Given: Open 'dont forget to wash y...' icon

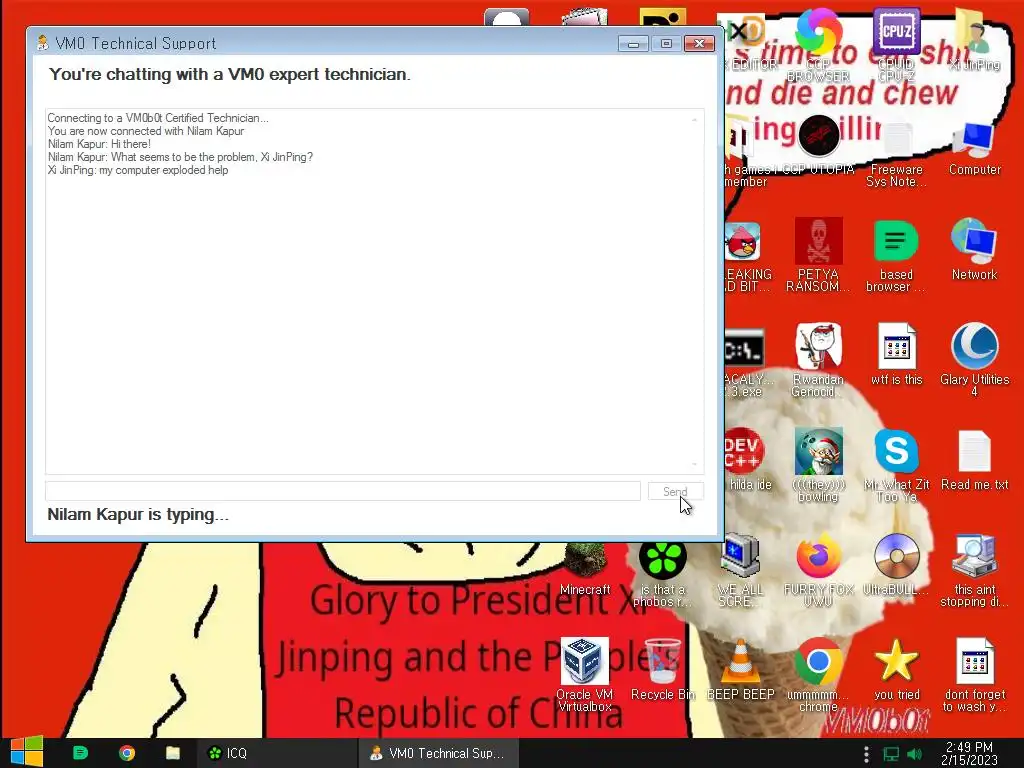Looking at the screenshot, I should 974,675.
